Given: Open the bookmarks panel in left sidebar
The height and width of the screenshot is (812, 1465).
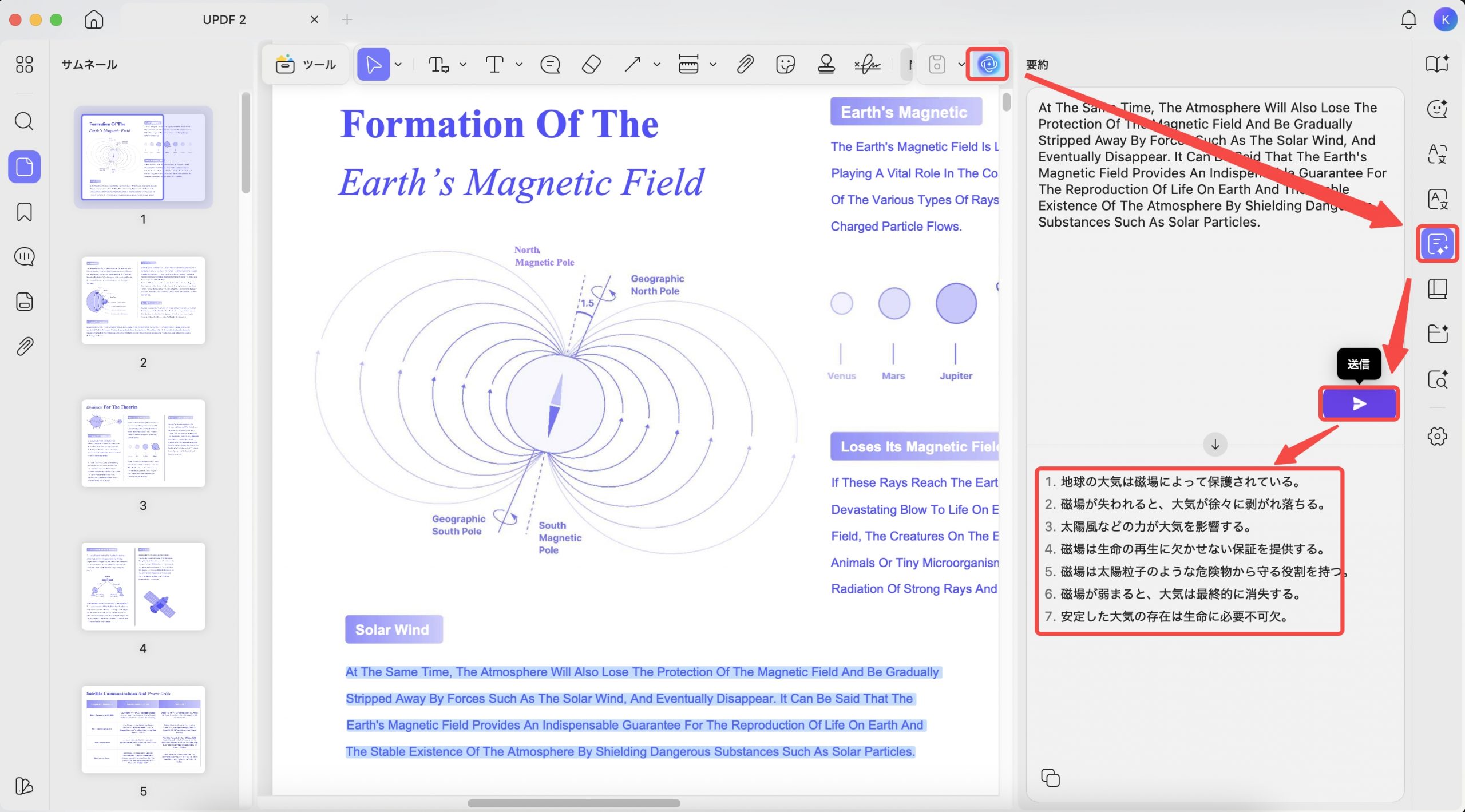Looking at the screenshot, I should coord(24,212).
